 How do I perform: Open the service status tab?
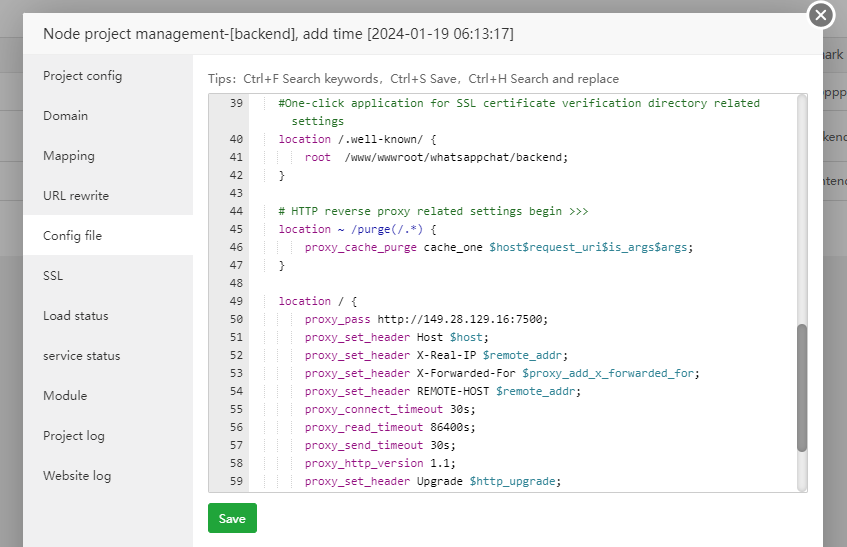click(x=81, y=356)
